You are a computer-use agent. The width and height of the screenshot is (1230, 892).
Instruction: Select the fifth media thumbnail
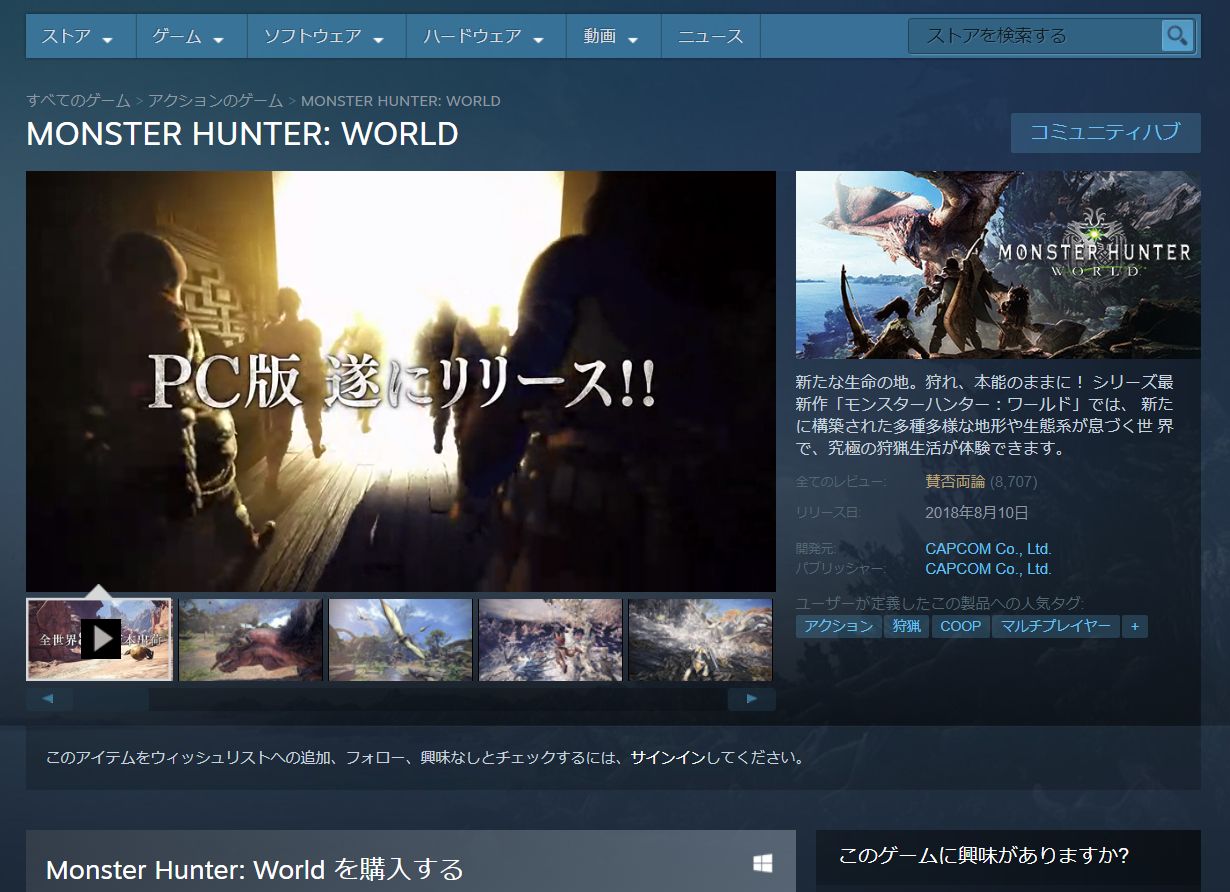pos(700,640)
